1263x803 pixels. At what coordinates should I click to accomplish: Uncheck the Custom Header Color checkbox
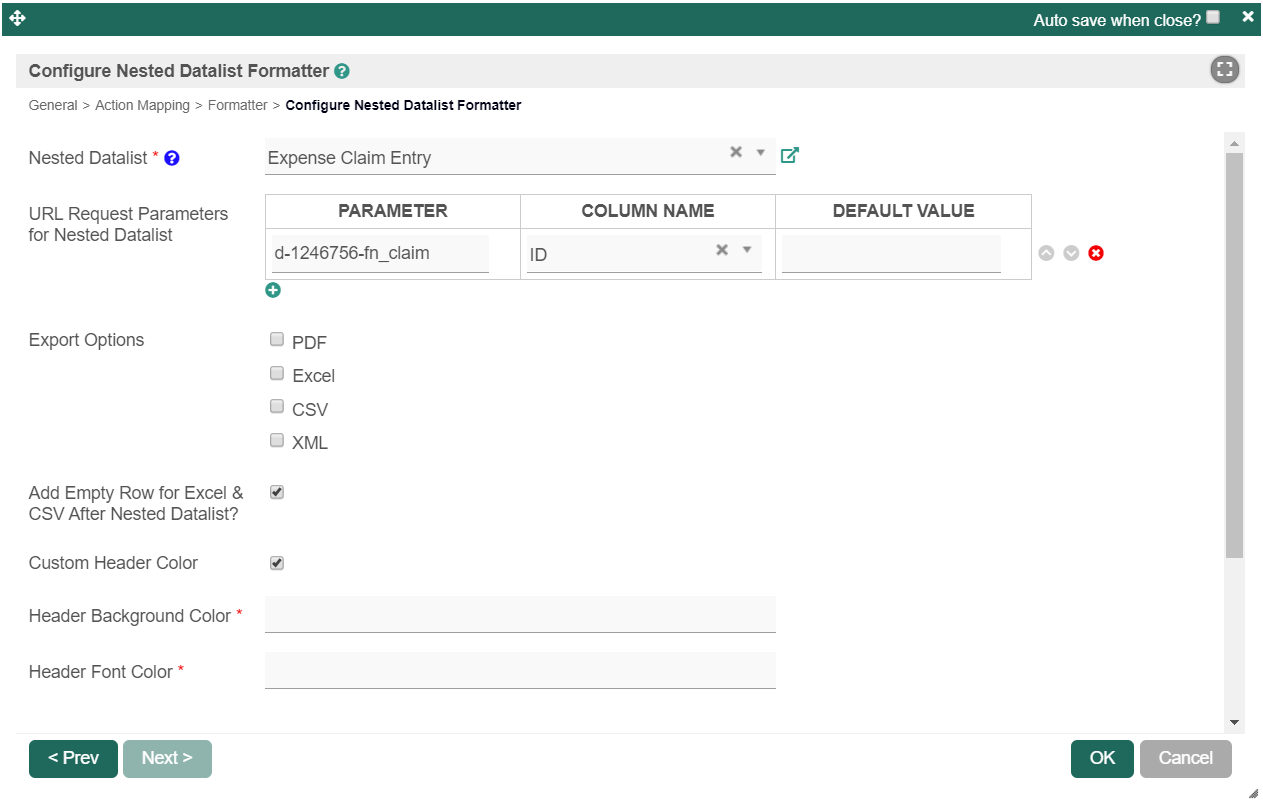[x=277, y=563]
